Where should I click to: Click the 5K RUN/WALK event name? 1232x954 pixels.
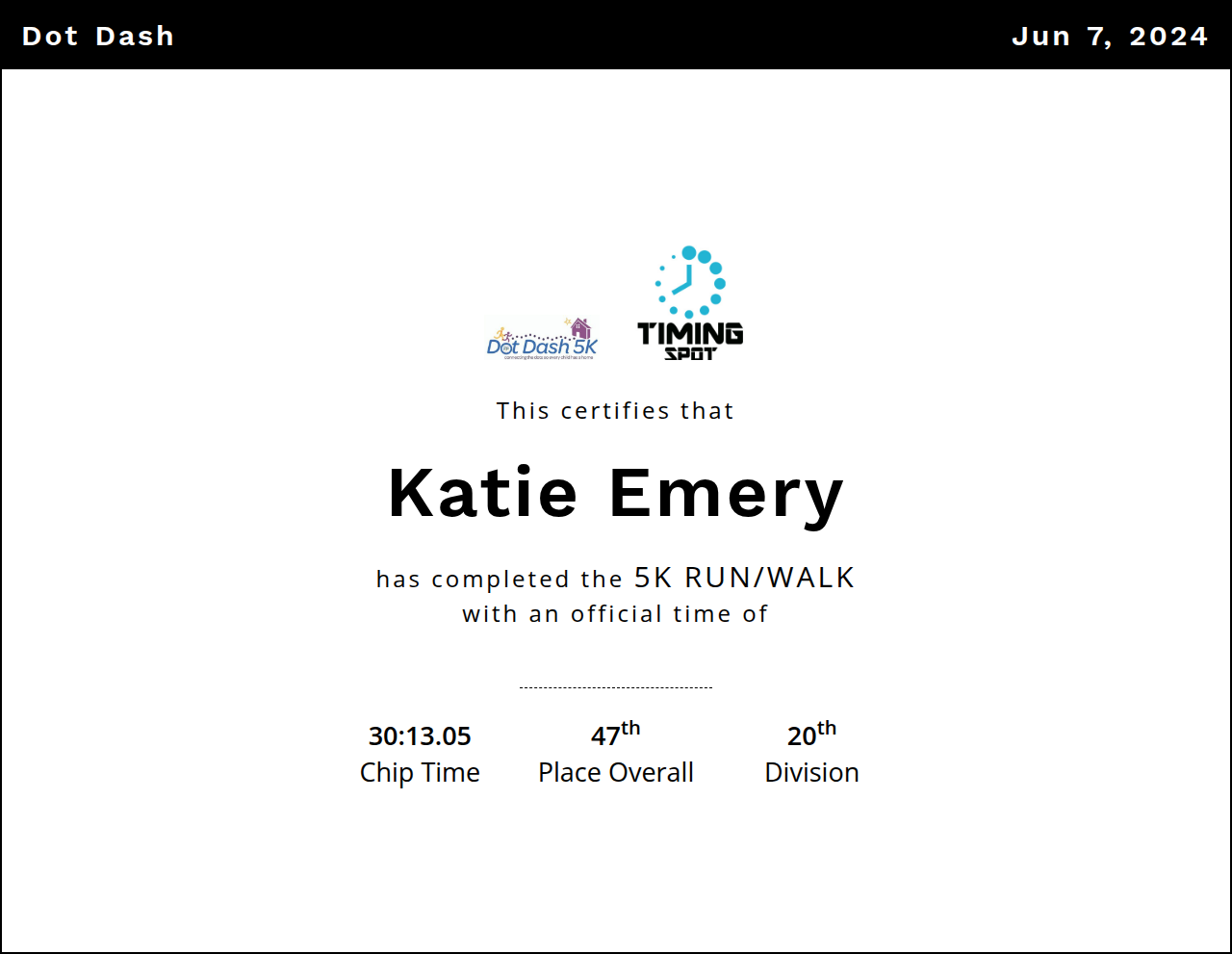(x=744, y=578)
